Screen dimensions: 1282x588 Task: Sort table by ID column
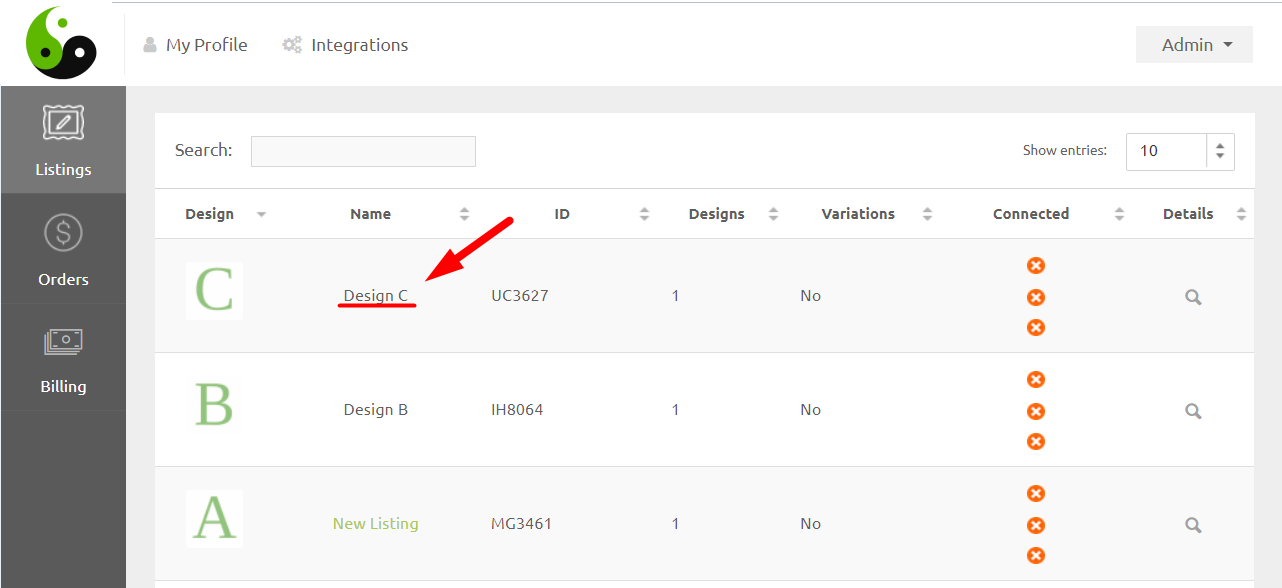tap(562, 214)
